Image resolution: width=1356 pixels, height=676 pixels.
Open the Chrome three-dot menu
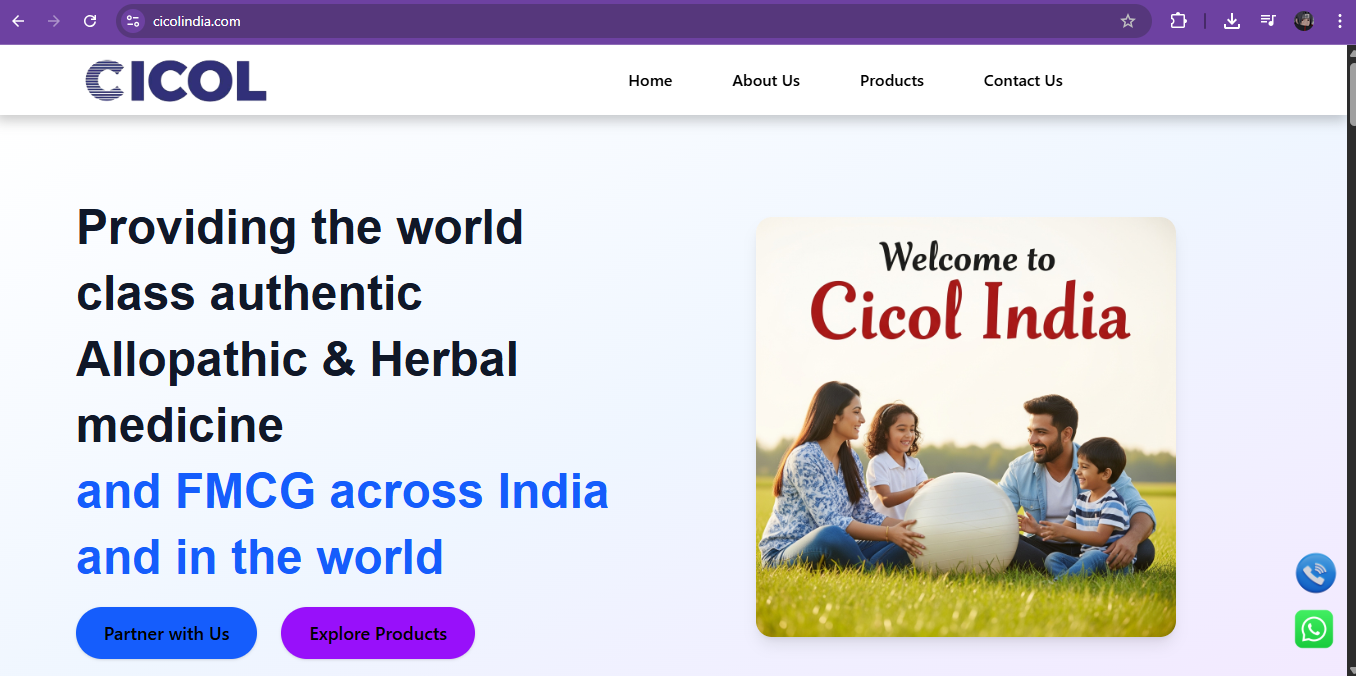click(x=1339, y=21)
